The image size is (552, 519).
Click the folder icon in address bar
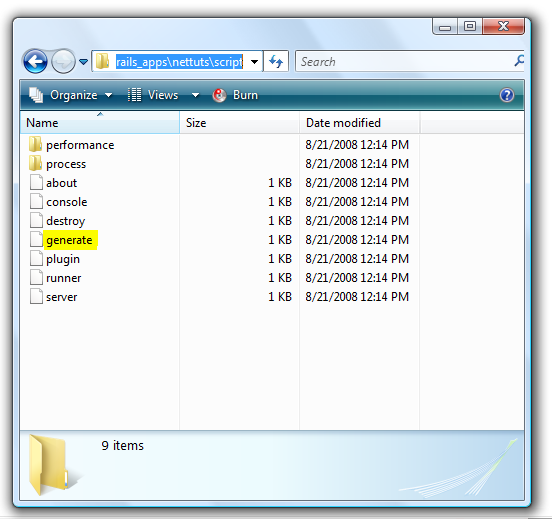pos(102,61)
